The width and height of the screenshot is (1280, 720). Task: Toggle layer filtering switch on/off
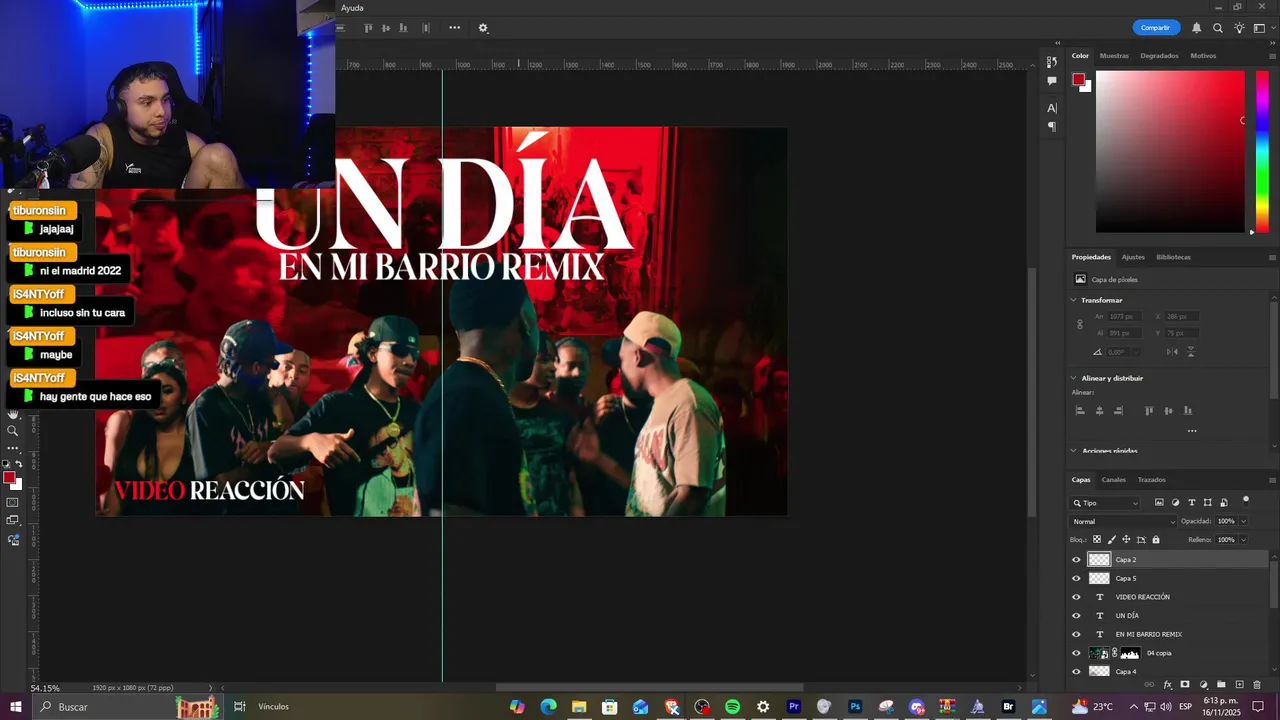[x=1246, y=500]
